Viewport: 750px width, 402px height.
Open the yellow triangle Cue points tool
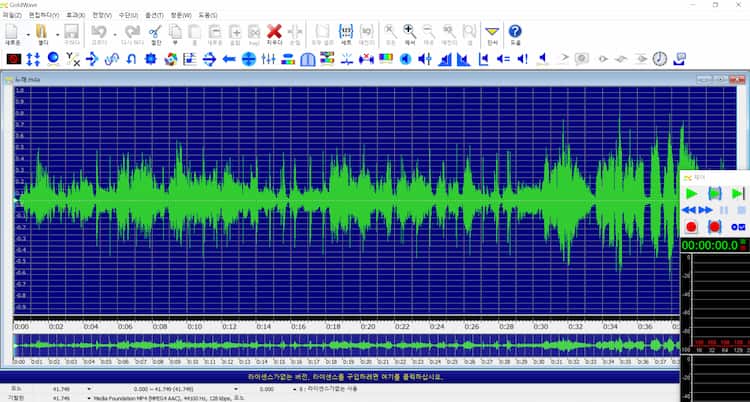(x=492, y=34)
